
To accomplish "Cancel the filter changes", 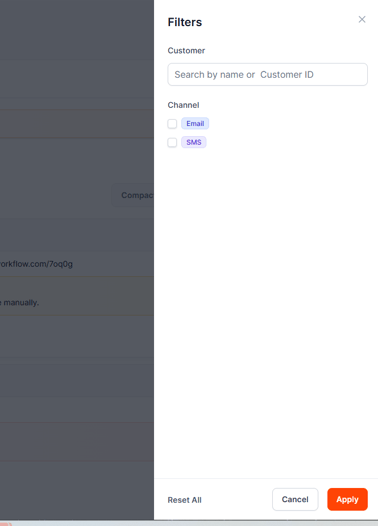I will 295,499.
